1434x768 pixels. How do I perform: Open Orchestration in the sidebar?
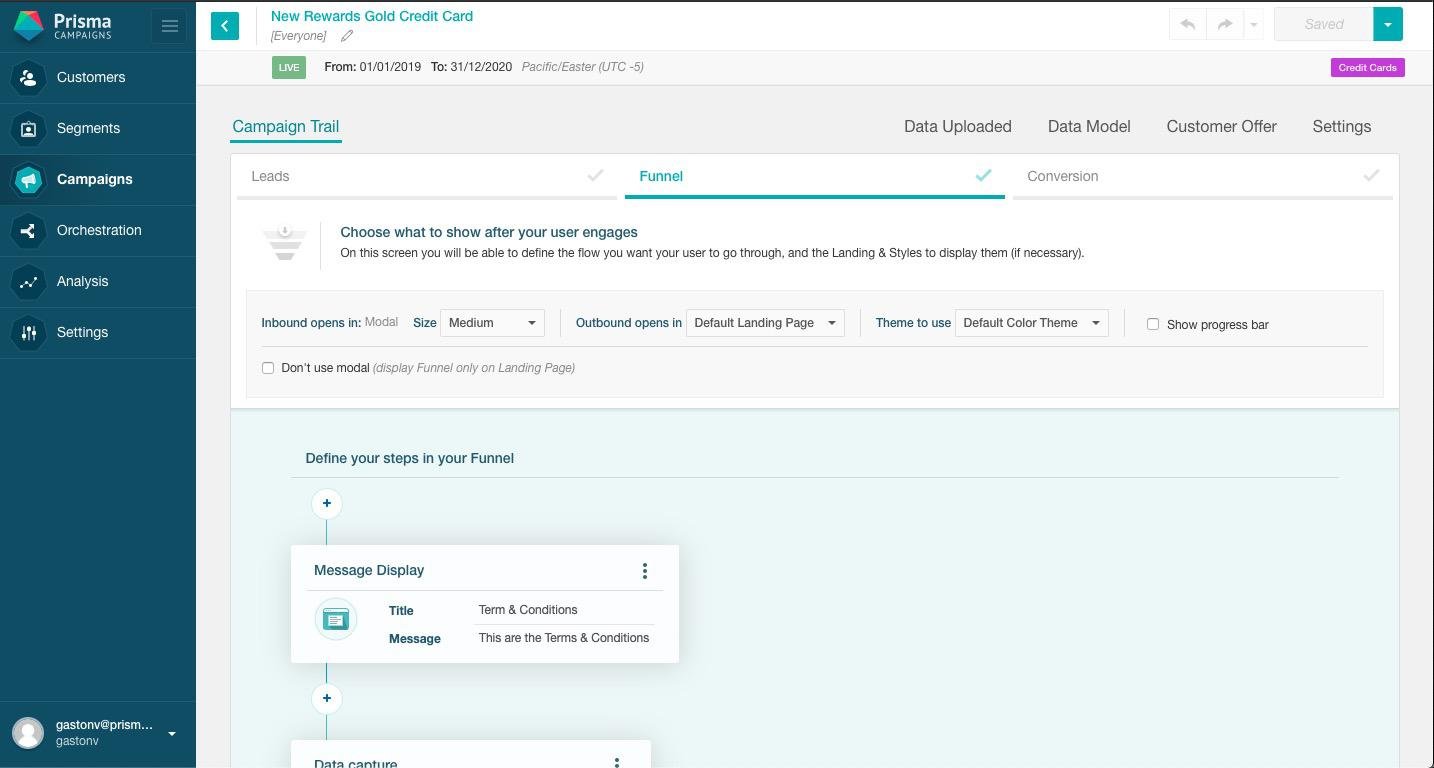[x=99, y=230]
